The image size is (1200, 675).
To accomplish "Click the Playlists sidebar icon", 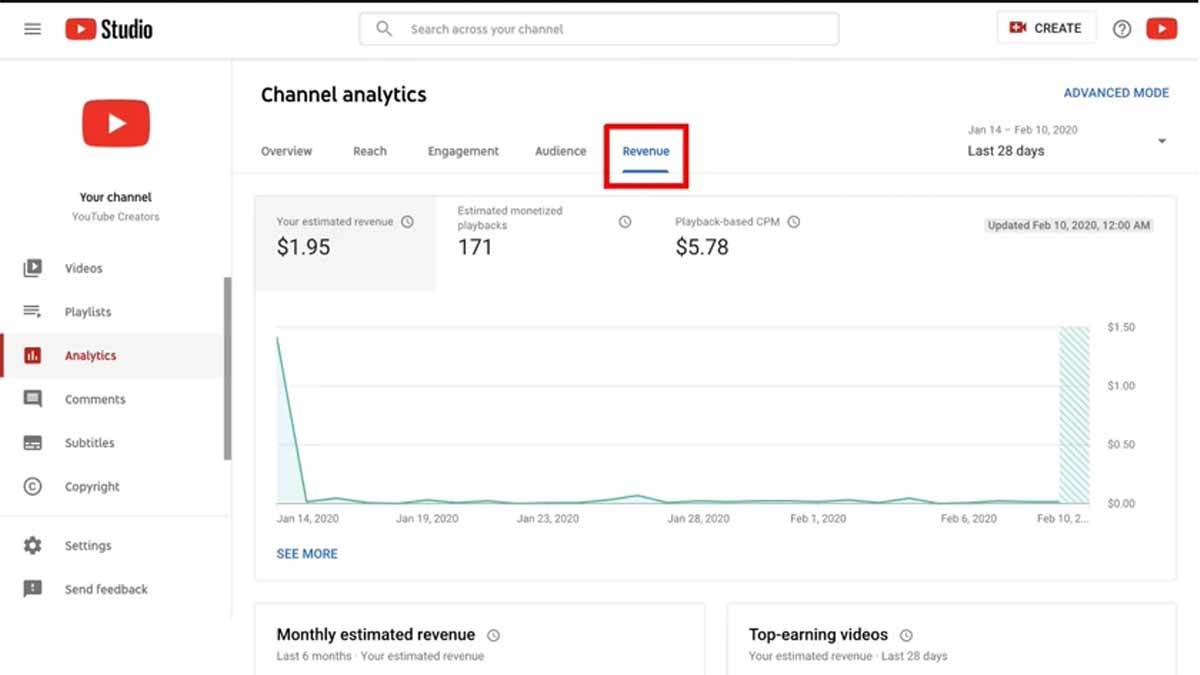I will tap(33, 312).
